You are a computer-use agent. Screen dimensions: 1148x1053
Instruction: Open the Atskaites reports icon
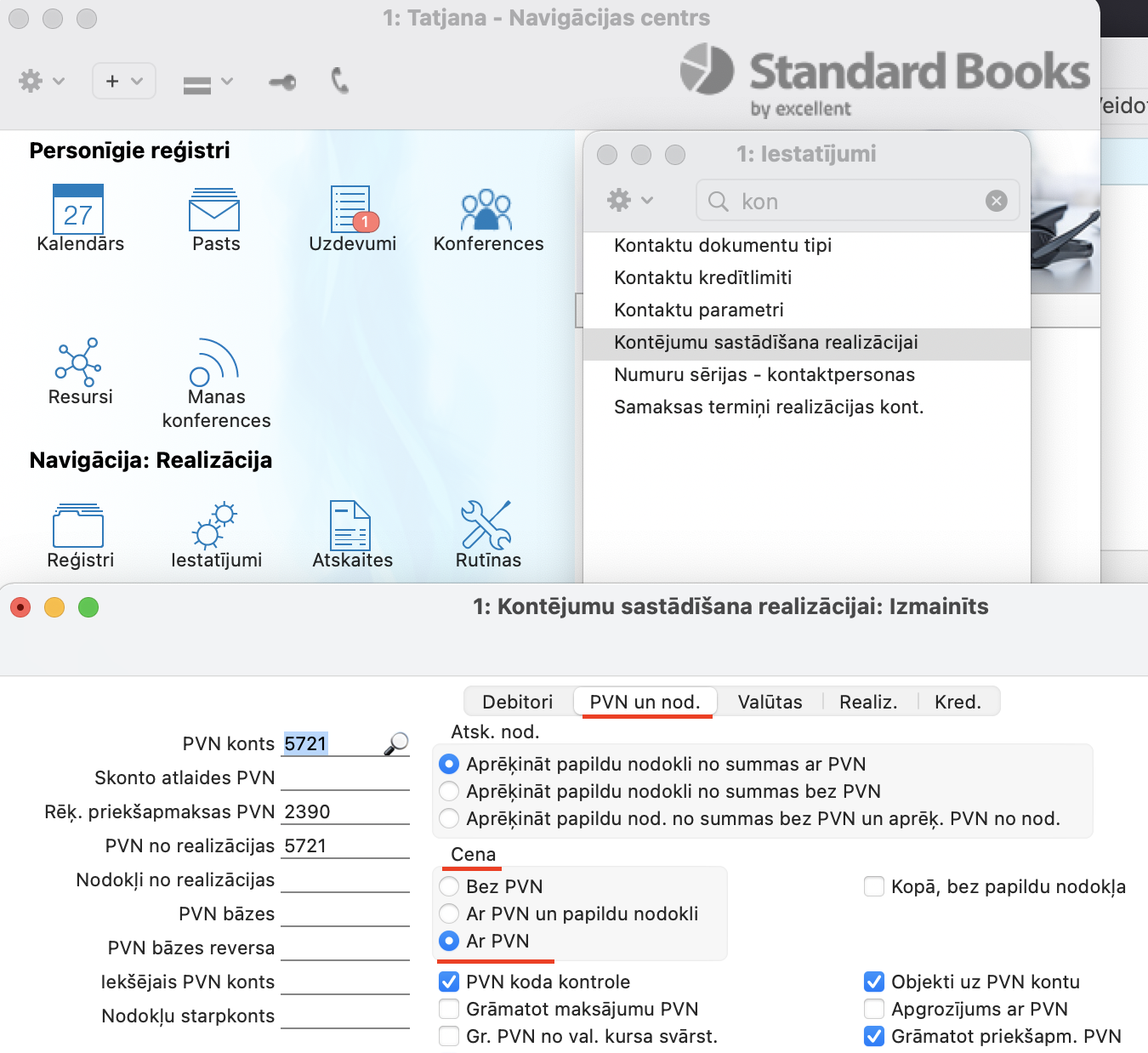coord(351,526)
